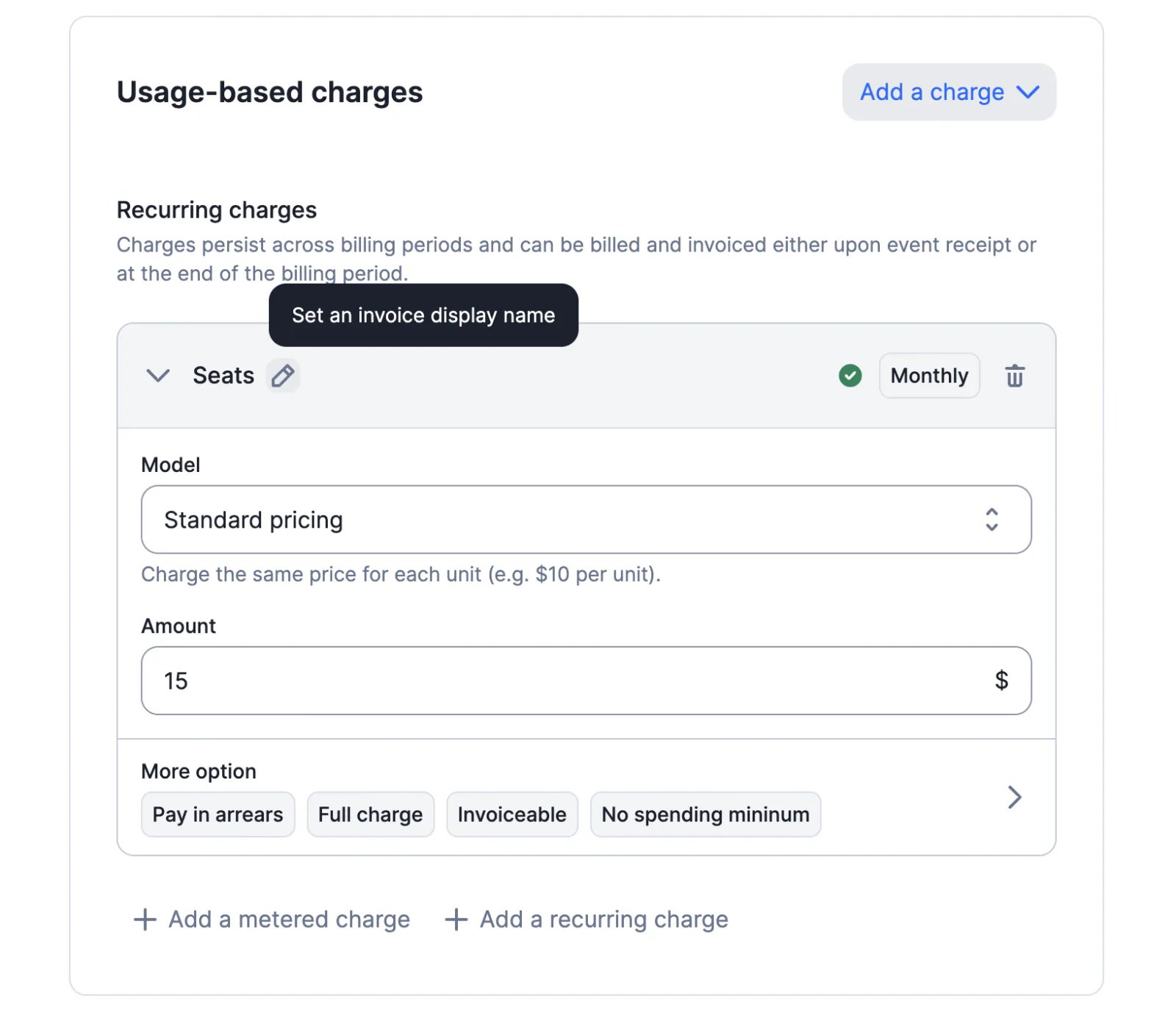1176x1013 pixels.
Task: Select the Invoiceable option chip
Action: 512,815
